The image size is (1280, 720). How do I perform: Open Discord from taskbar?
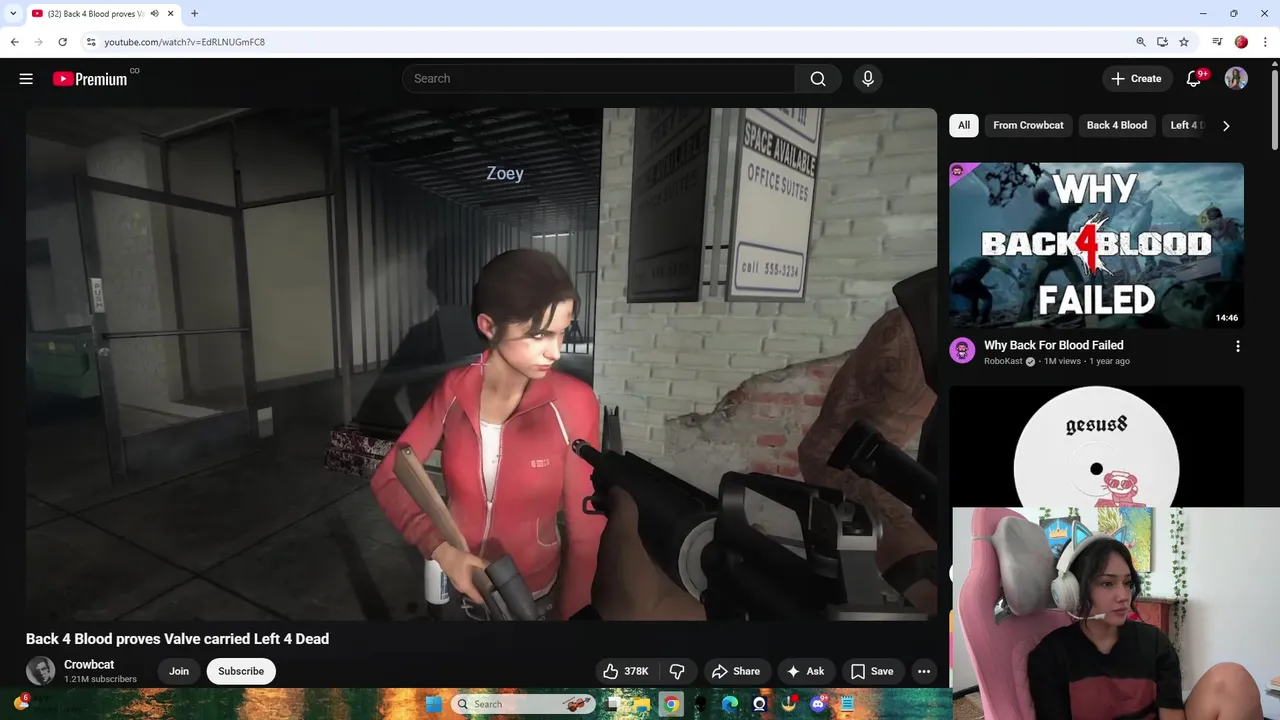tap(819, 704)
